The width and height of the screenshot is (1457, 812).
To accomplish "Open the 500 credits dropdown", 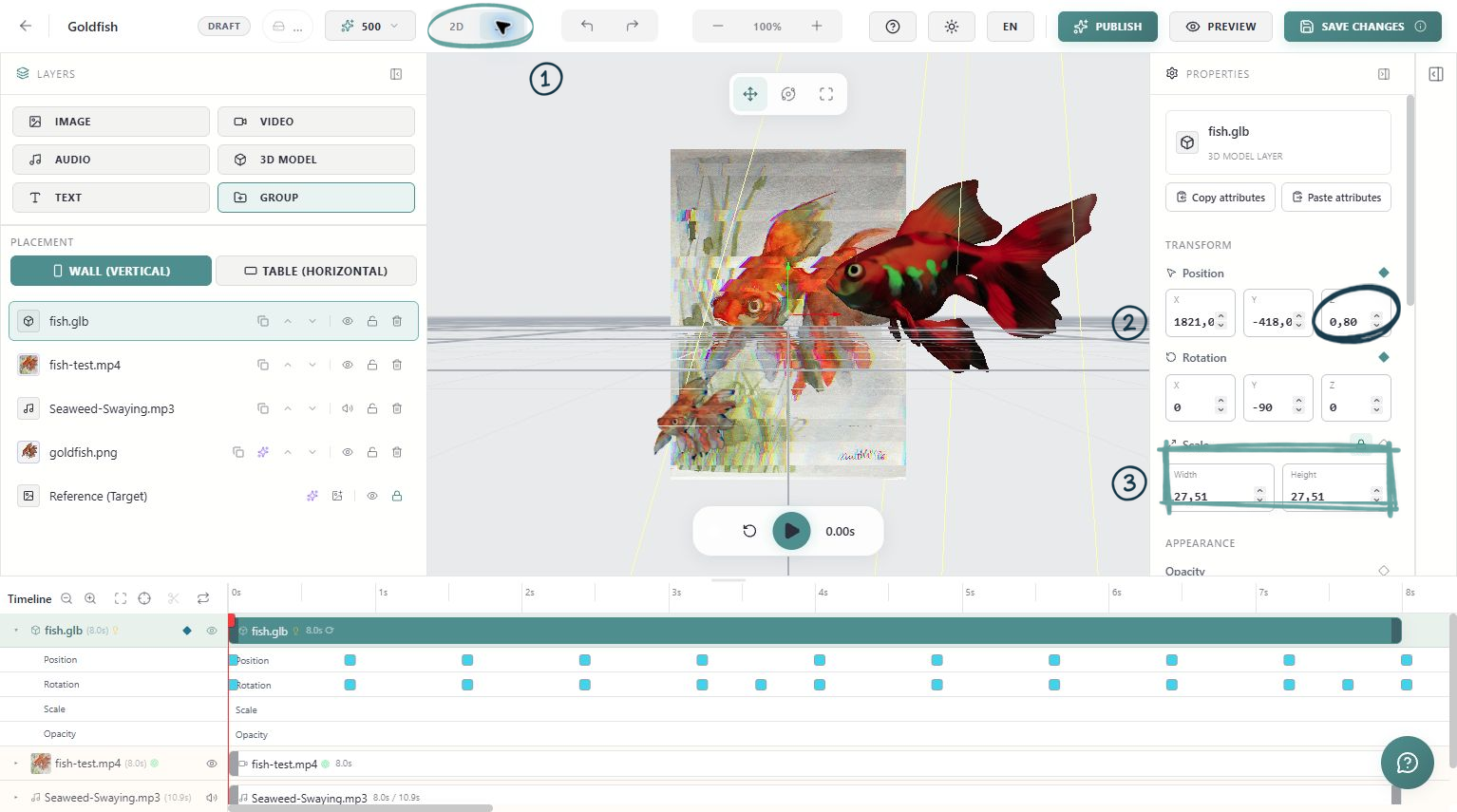I will (x=370, y=27).
